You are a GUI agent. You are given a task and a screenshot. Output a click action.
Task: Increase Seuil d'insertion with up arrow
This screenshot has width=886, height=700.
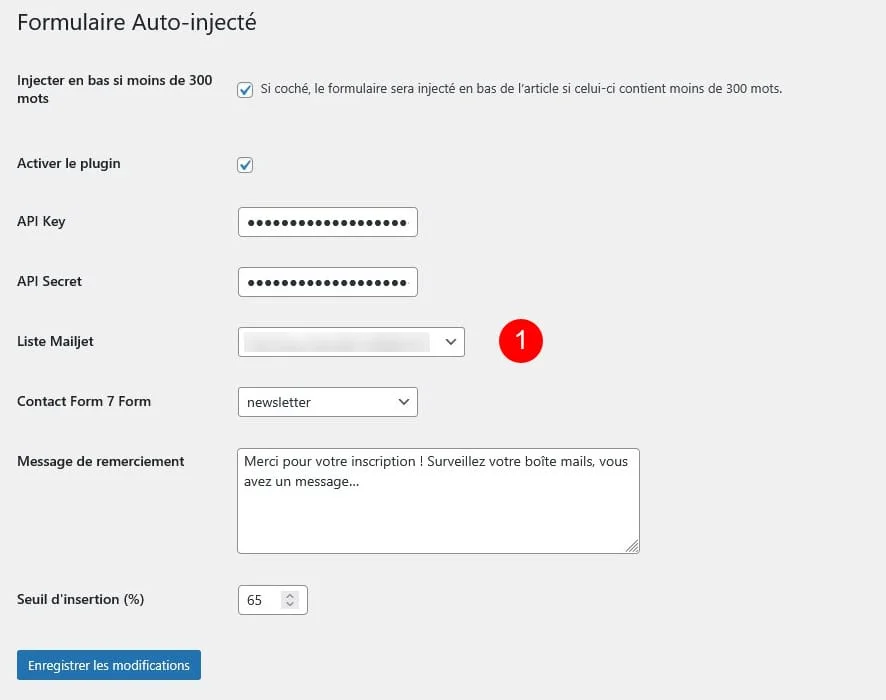point(290,595)
